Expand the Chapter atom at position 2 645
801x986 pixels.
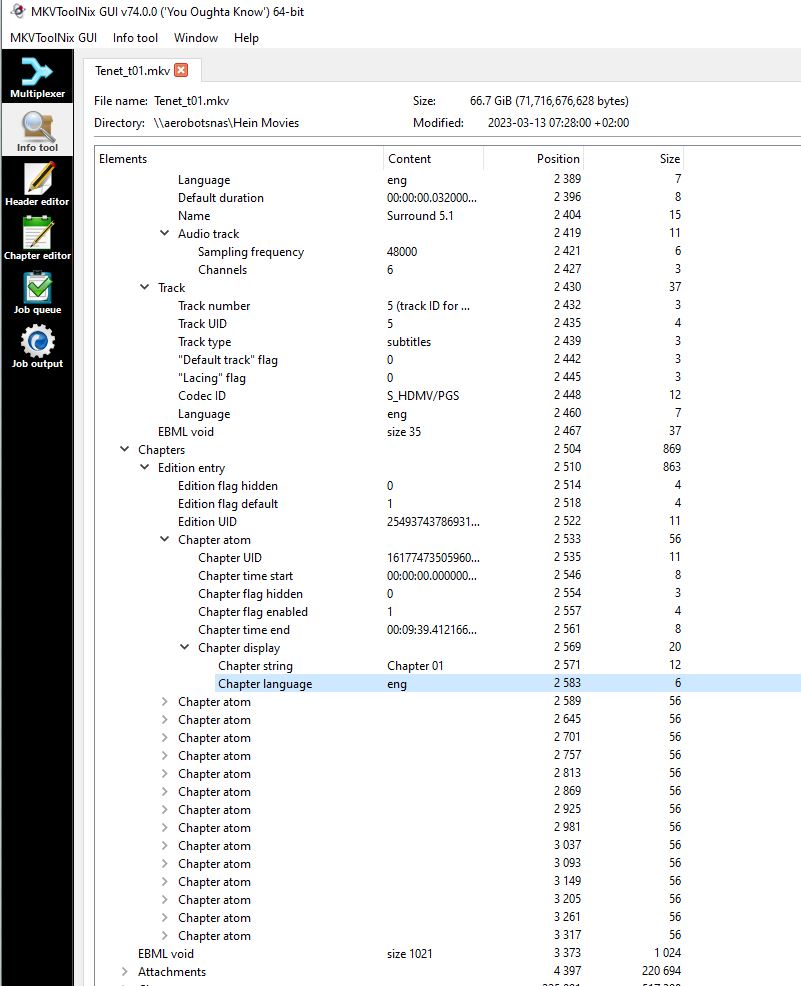pos(164,719)
